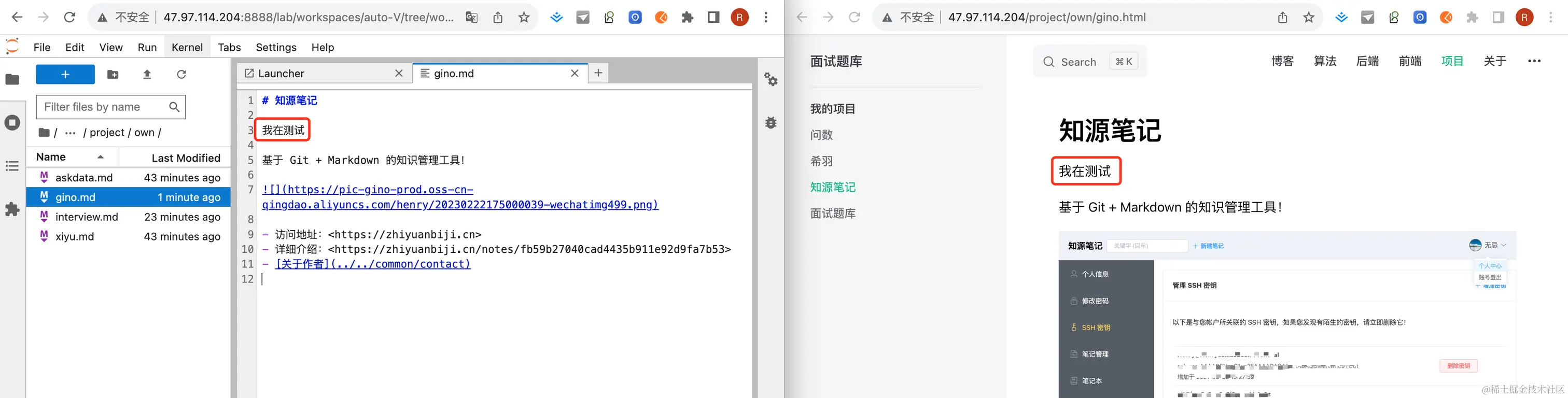This screenshot has width=1568, height=398.
Task: Open the Tabs menu
Action: tap(230, 48)
